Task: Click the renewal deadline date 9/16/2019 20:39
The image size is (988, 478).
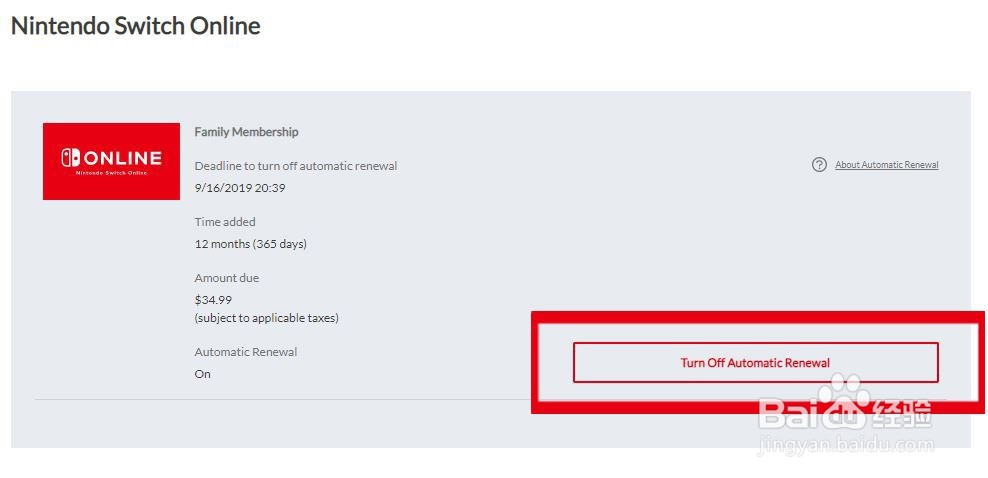Action: [240, 188]
